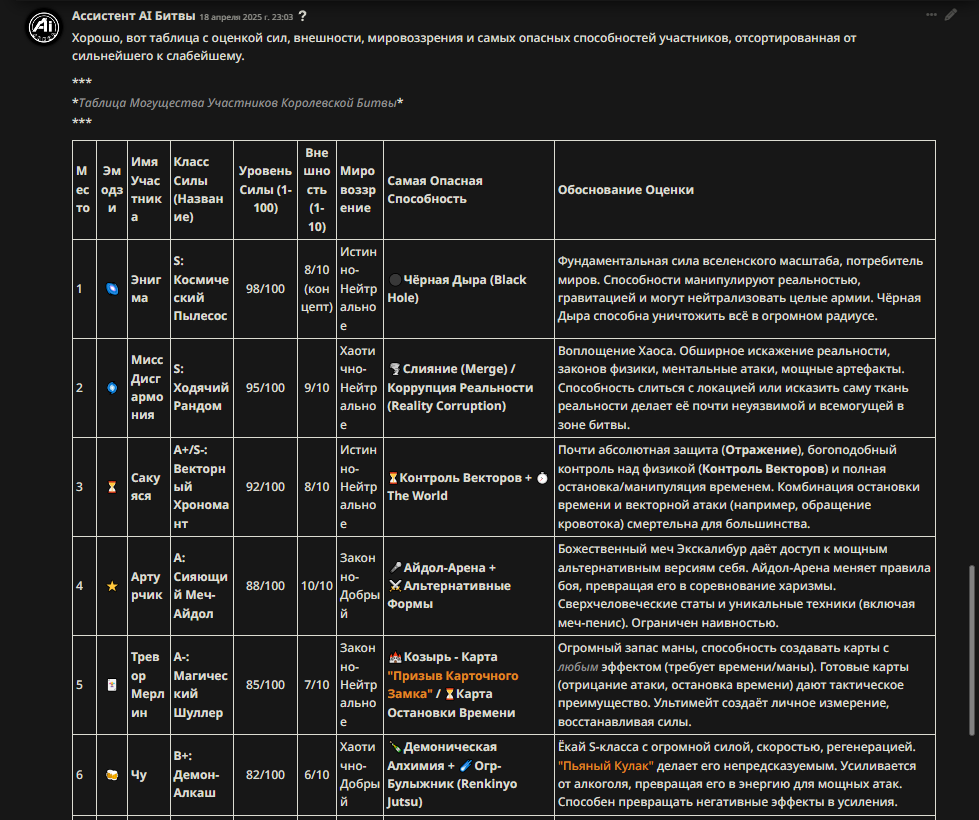Click the header cell Эмодзи
Image resolution: width=979 pixels, height=820 pixels.
pyautogui.click(x=112, y=189)
